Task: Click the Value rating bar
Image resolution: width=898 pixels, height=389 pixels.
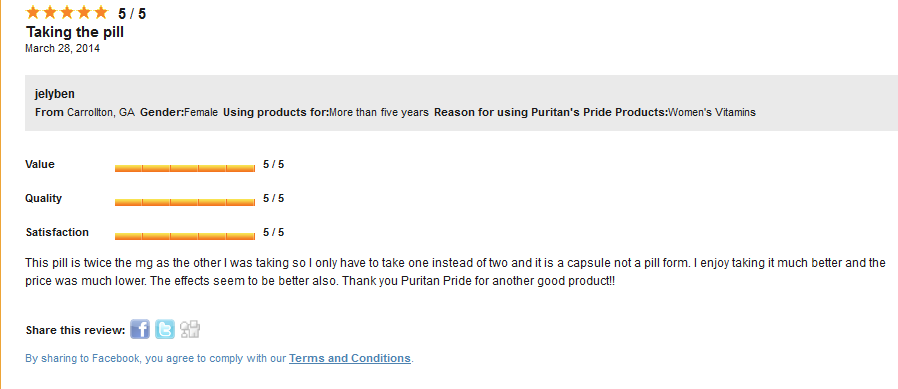Action: [184, 168]
